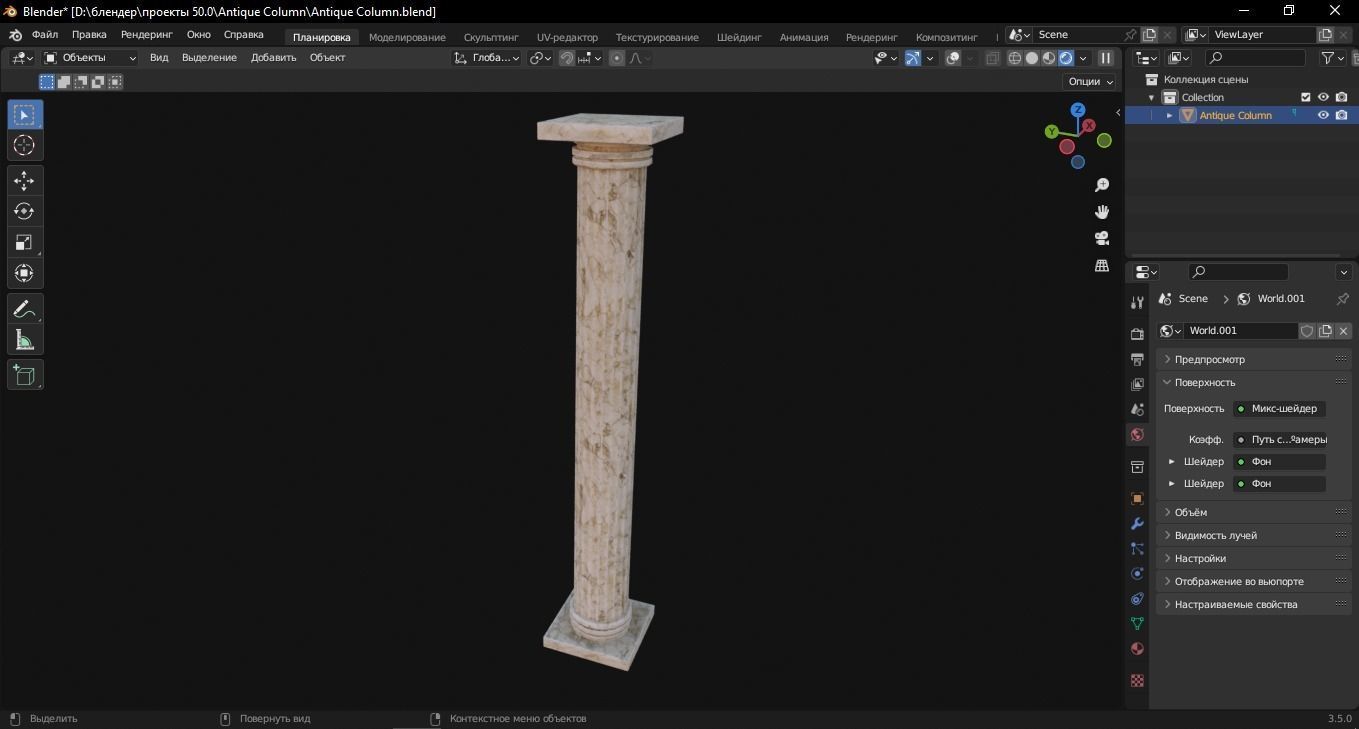1359x729 pixels.
Task: Pick the Add Cube tool
Action: (24, 375)
